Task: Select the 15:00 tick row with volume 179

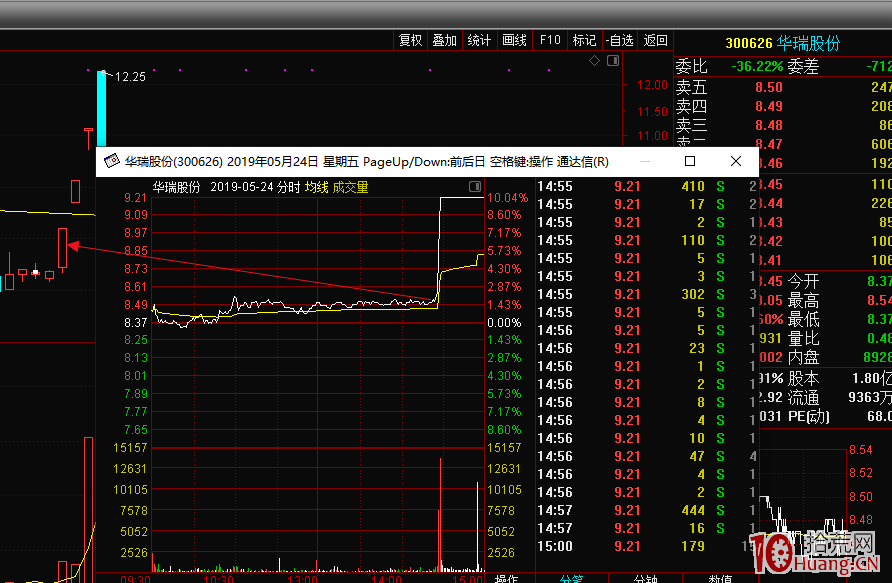Action: [646, 546]
